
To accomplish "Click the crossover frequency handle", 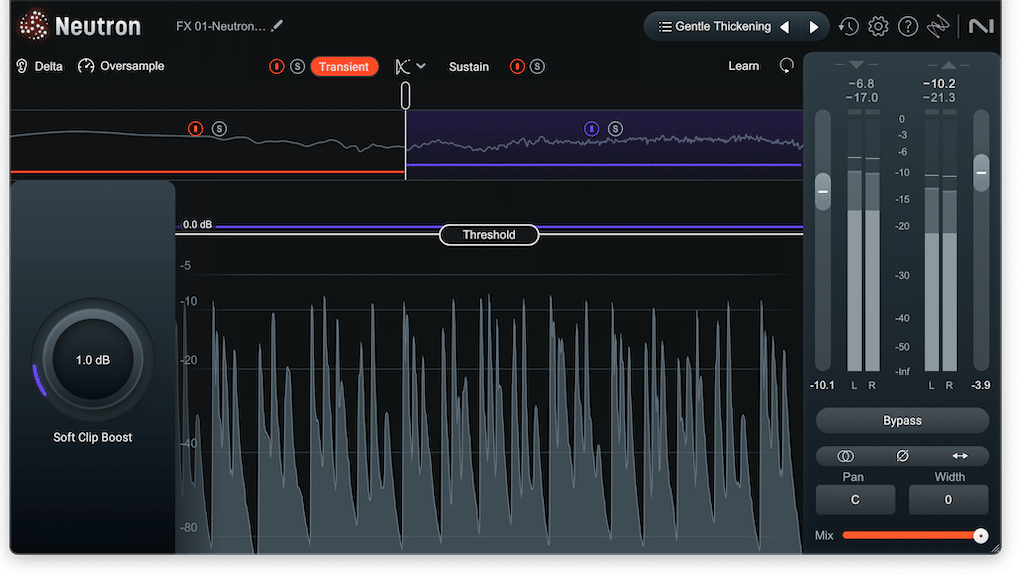I will click(x=406, y=95).
